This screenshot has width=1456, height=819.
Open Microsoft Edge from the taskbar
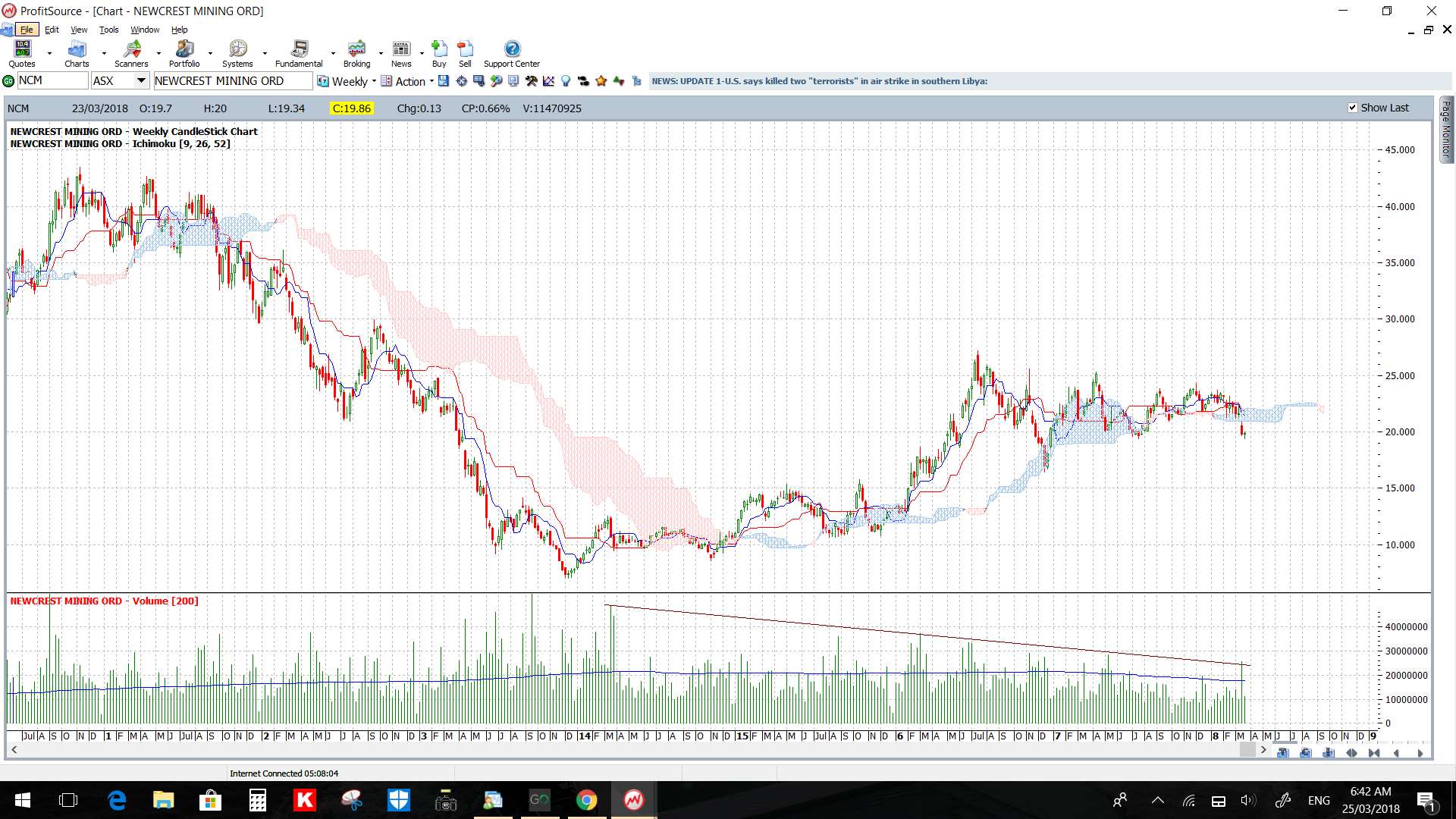(x=116, y=800)
